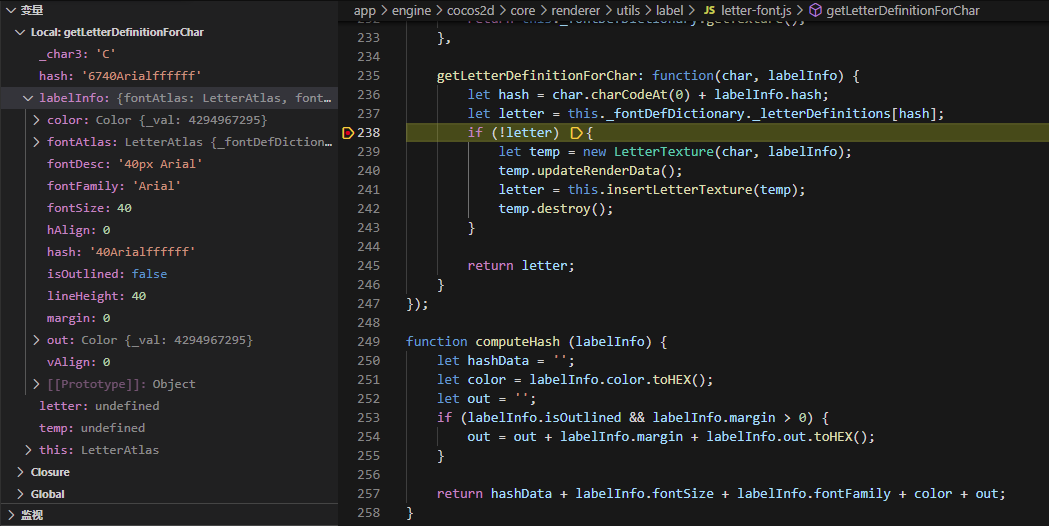Click 'toHEX' on line 251

(672, 380)
